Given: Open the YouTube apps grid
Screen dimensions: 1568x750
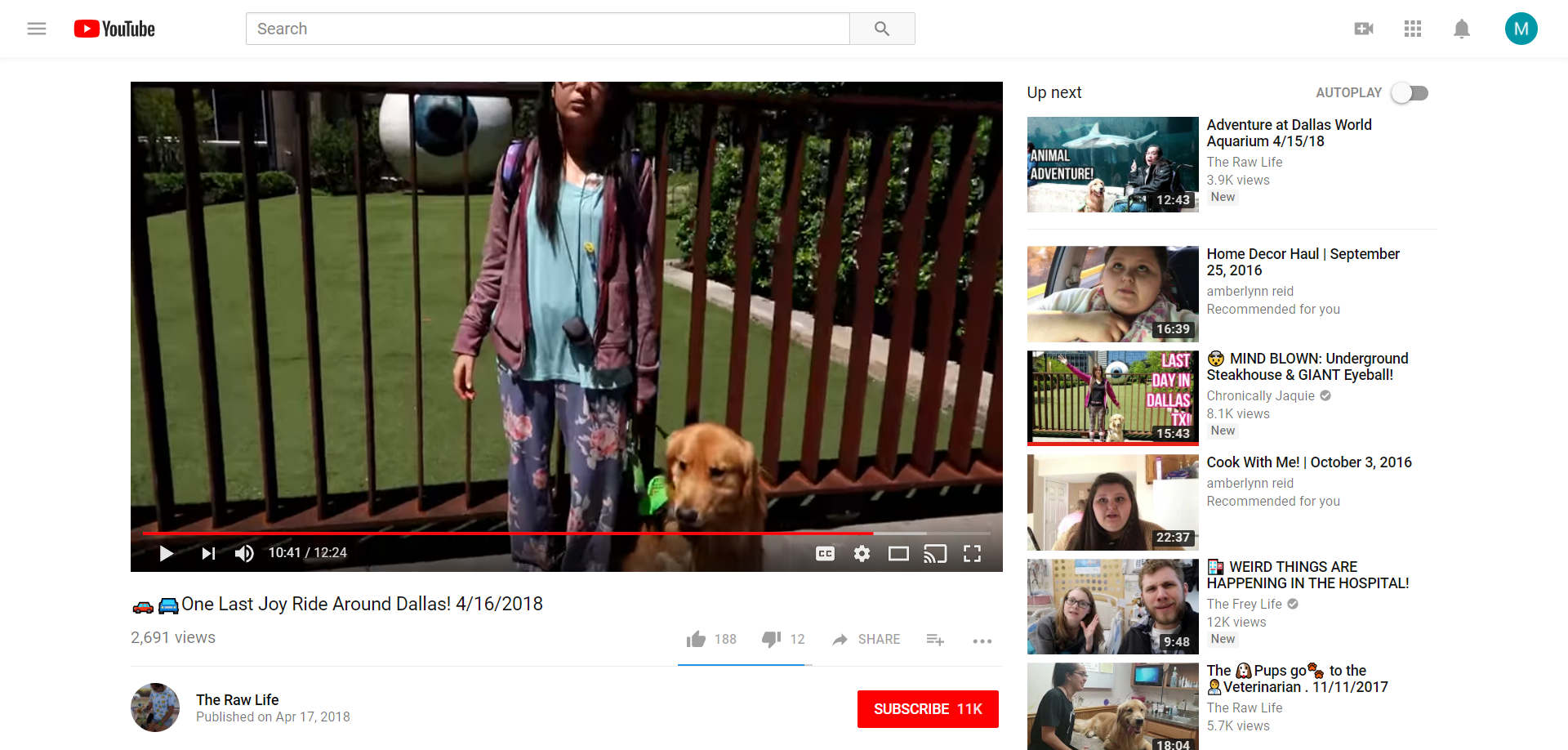Looking at the screenshot, I should click(1413, 29).
